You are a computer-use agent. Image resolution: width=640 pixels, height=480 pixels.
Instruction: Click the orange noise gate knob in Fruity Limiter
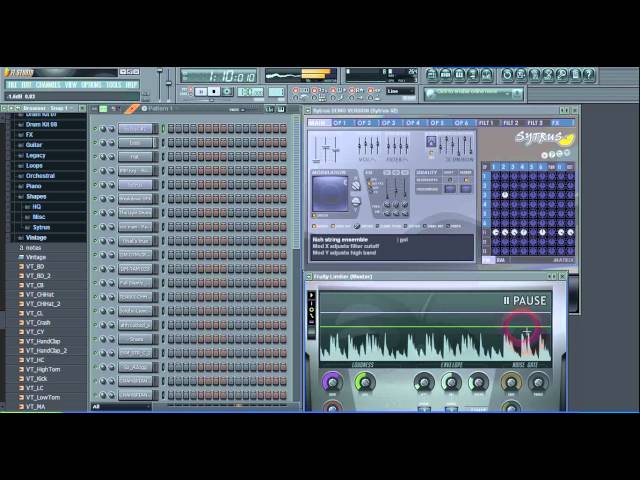coord(510,382)
